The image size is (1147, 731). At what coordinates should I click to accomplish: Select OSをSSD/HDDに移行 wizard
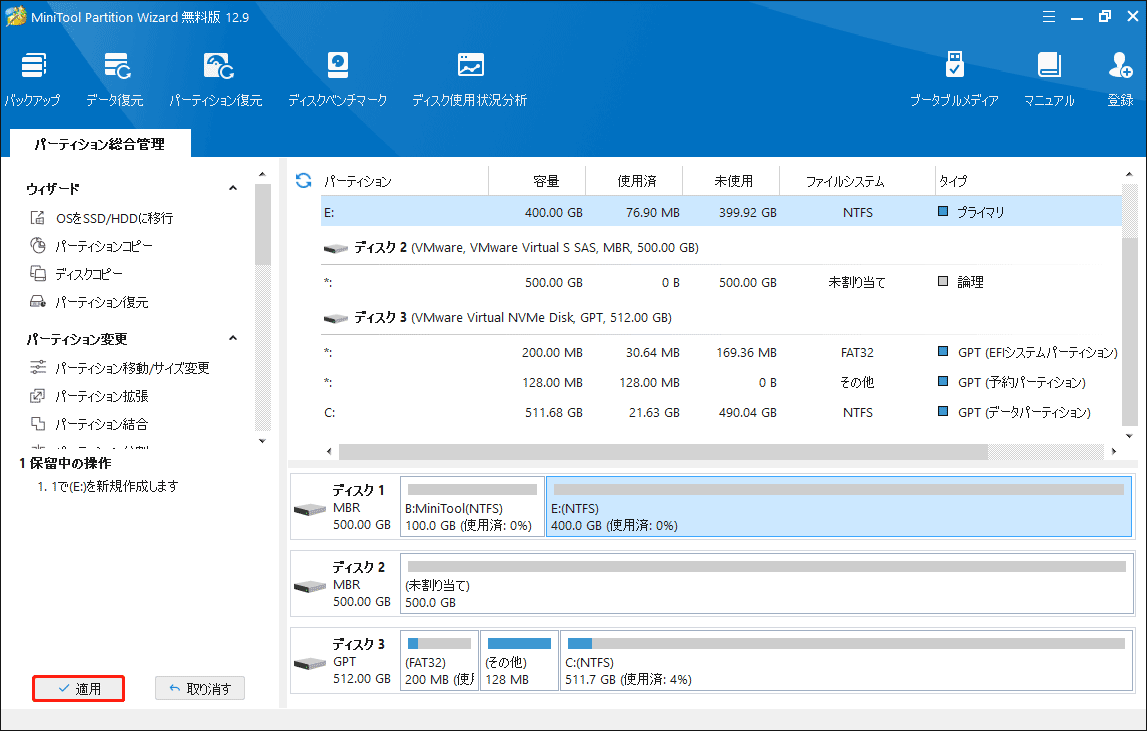pyautogui.click(x=102, y=218)
